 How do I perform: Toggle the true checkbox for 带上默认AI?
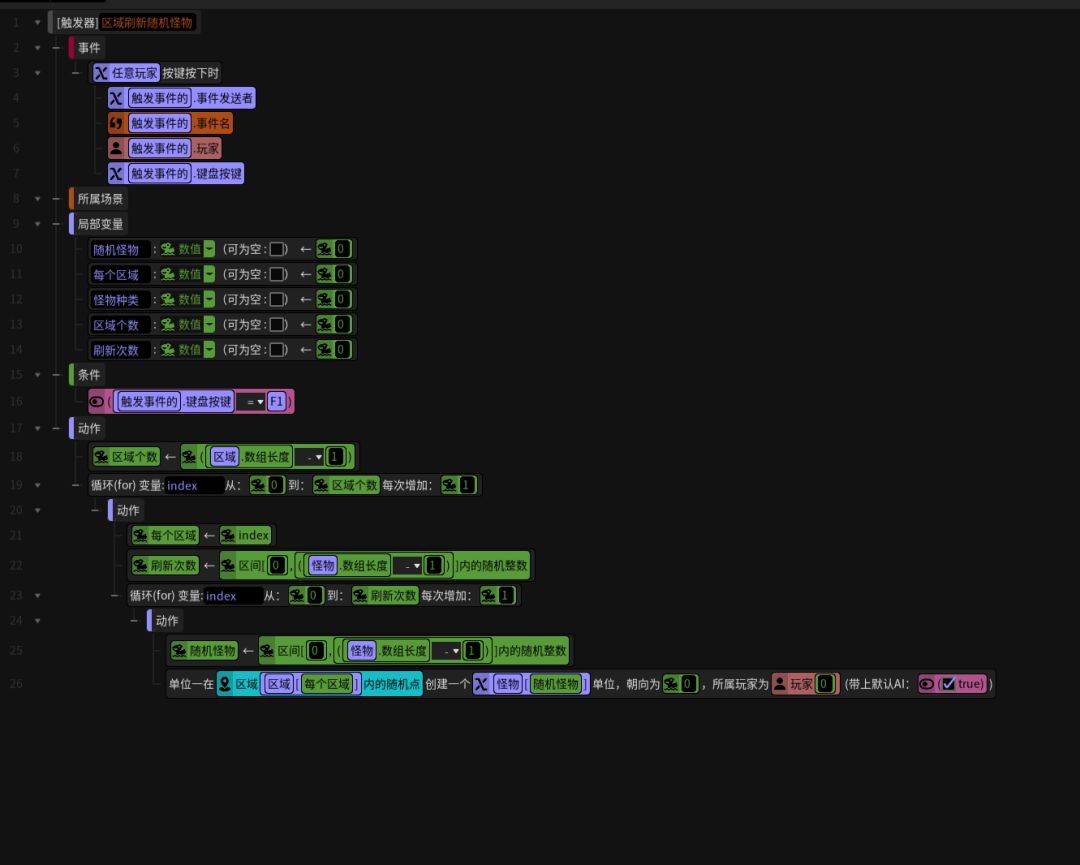948,684
